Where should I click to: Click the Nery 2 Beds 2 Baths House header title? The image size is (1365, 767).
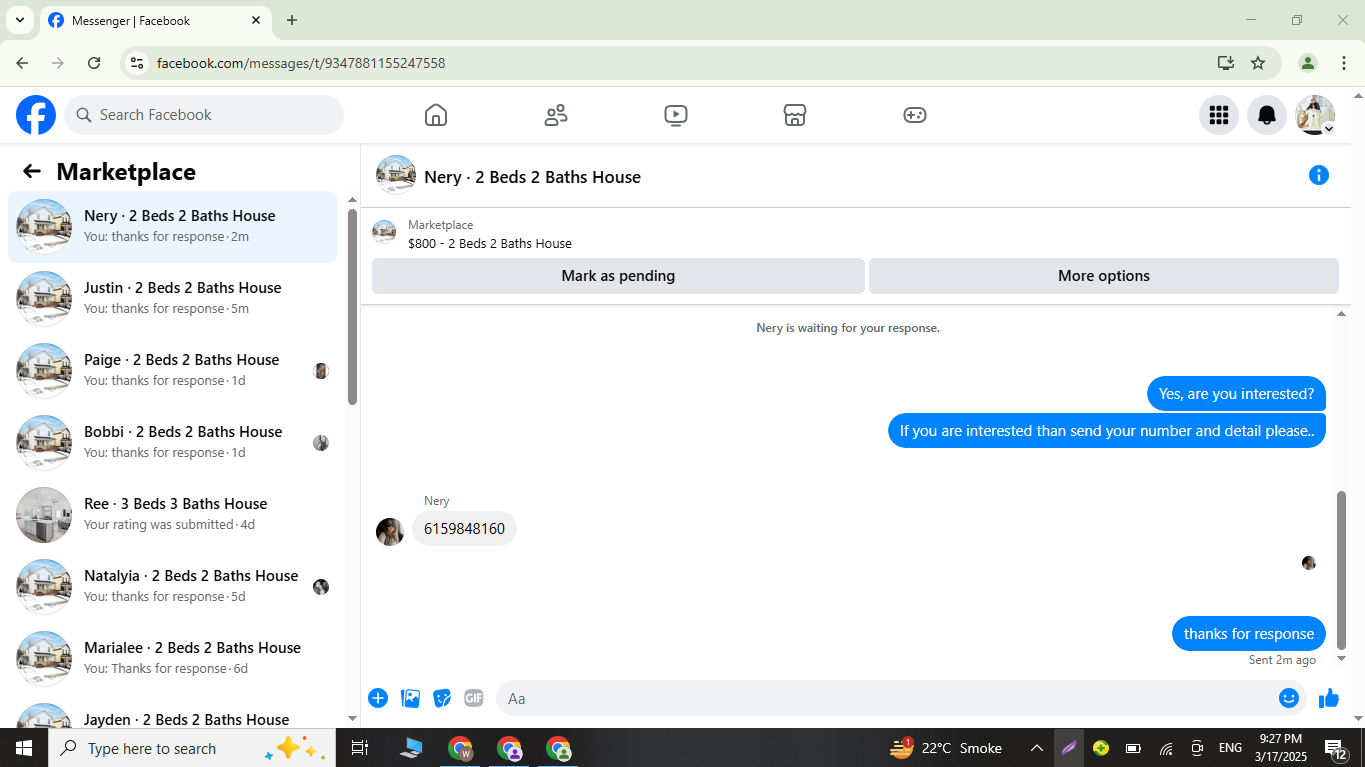(532, 177)
